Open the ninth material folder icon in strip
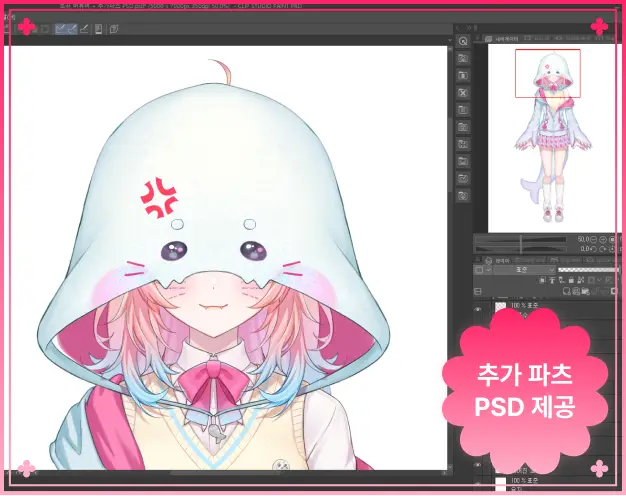Viewport: 626px width, 496px height. pos(463,179)
